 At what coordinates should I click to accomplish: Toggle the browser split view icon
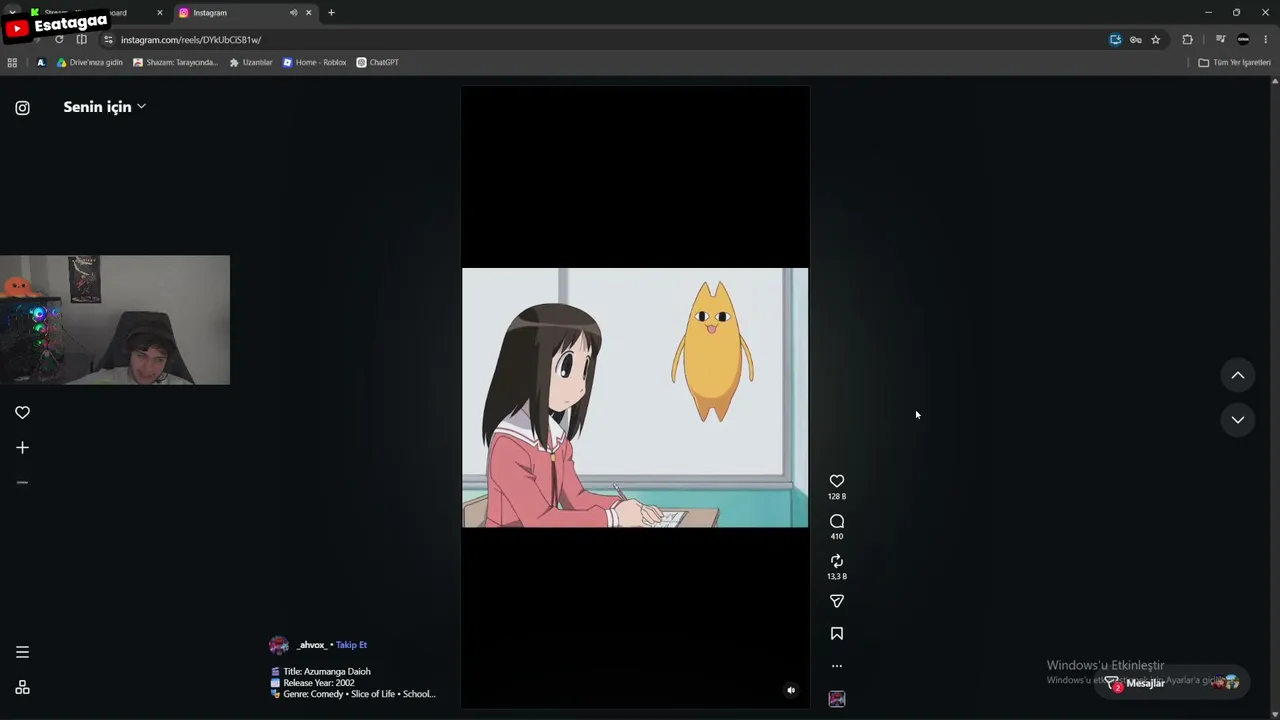pyautogui.click(x=82, y=40)
